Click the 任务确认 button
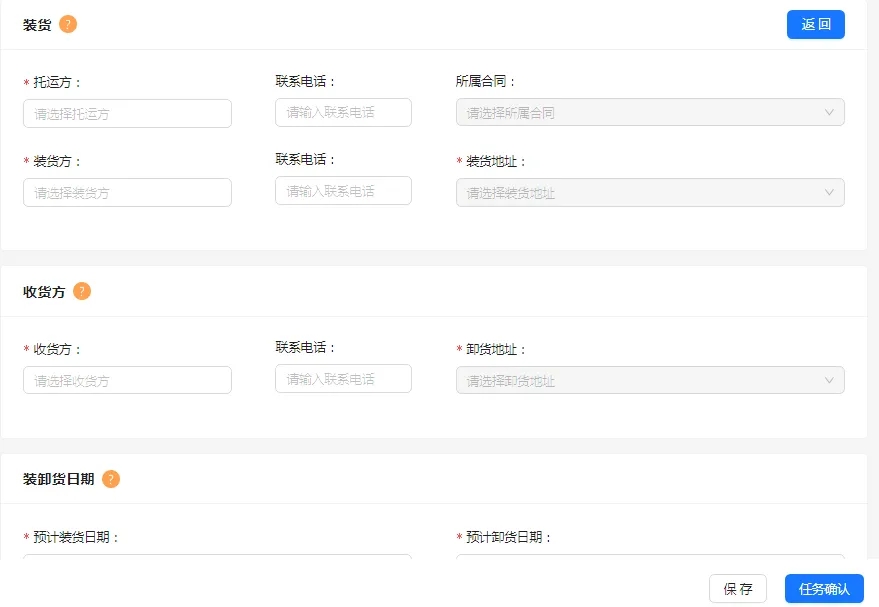This screenshot has height=607, width=879. click(x=823, y=589)
